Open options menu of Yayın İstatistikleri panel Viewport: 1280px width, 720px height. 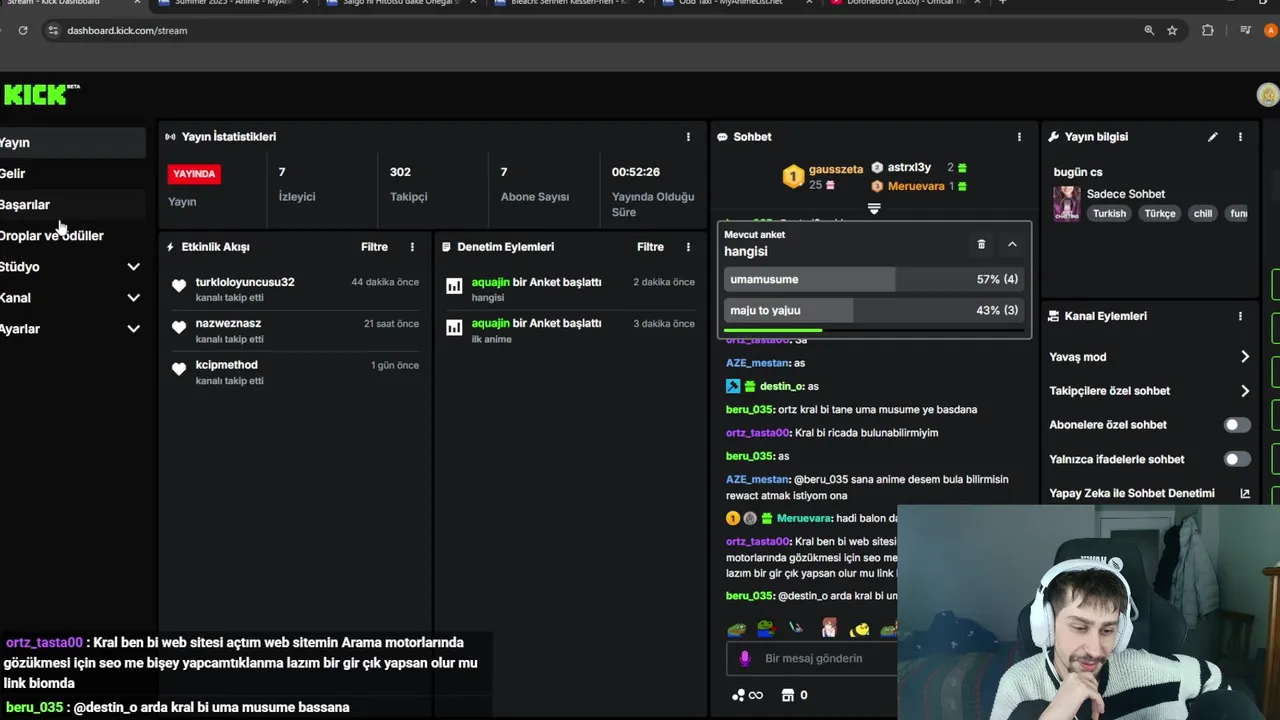pyautogui.click(x=688, y=137)
